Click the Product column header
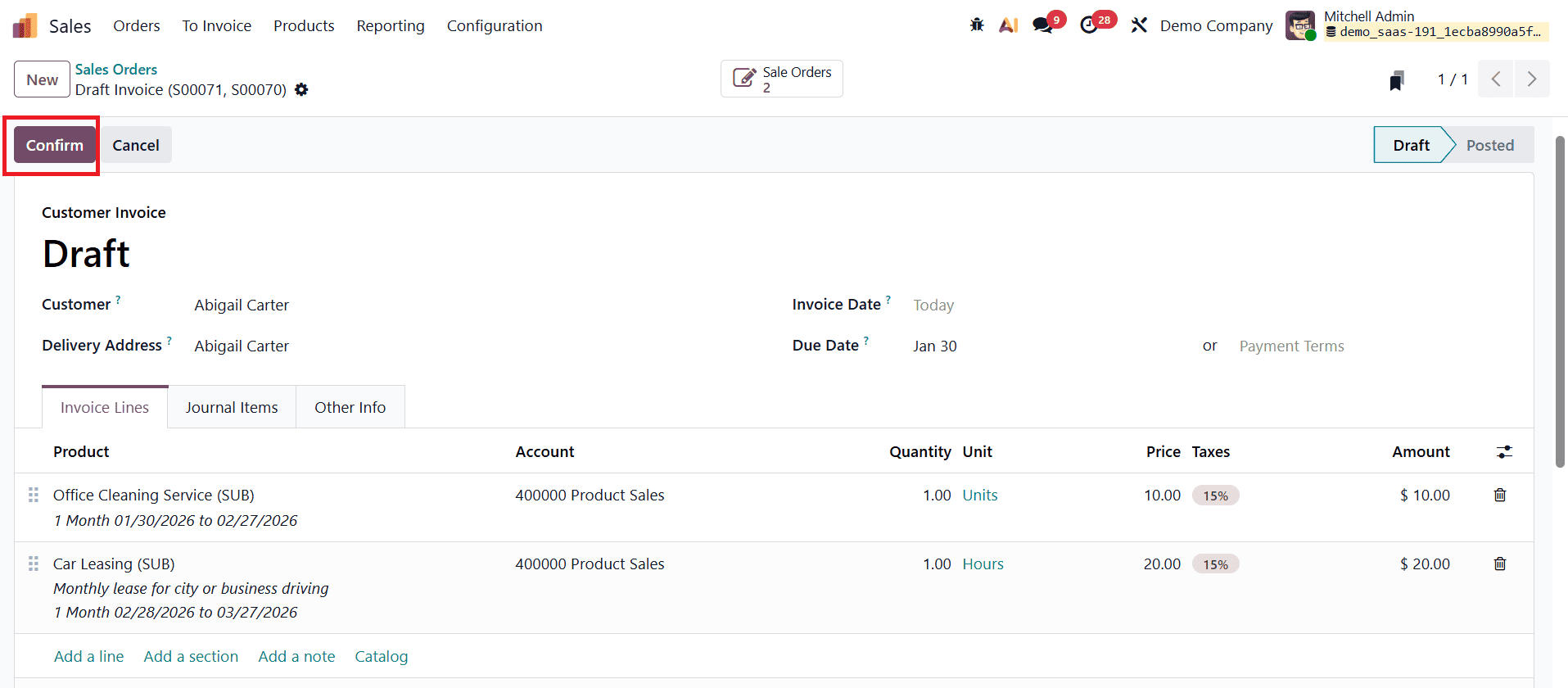The height and width of the screenshot is (688, 1568). click(x=81, y=451)
